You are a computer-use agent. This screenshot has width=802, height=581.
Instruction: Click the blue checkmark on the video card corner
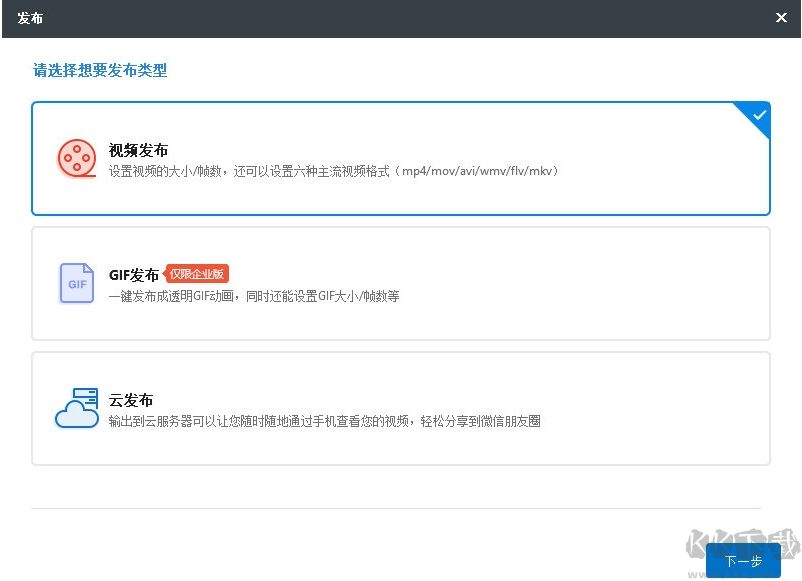759,115
